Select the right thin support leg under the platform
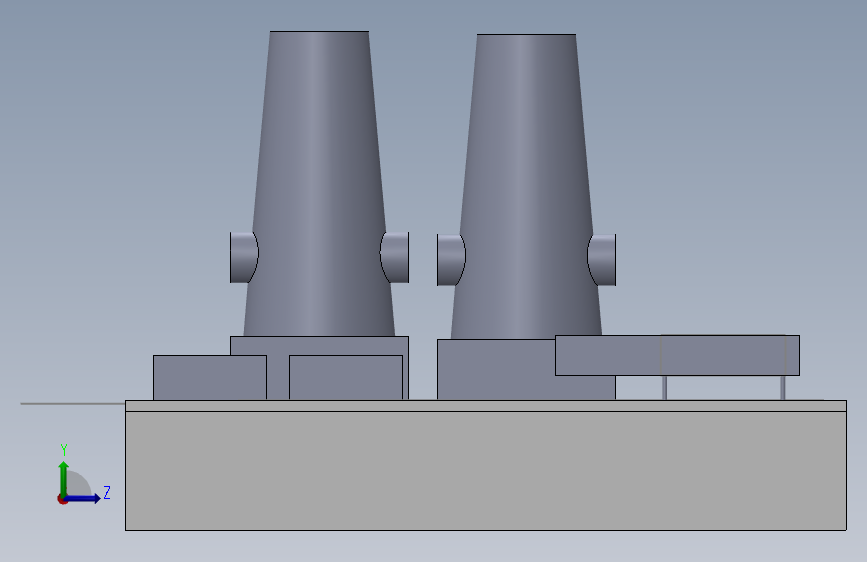Screen dimensions: 867x562 coord(782,388)
